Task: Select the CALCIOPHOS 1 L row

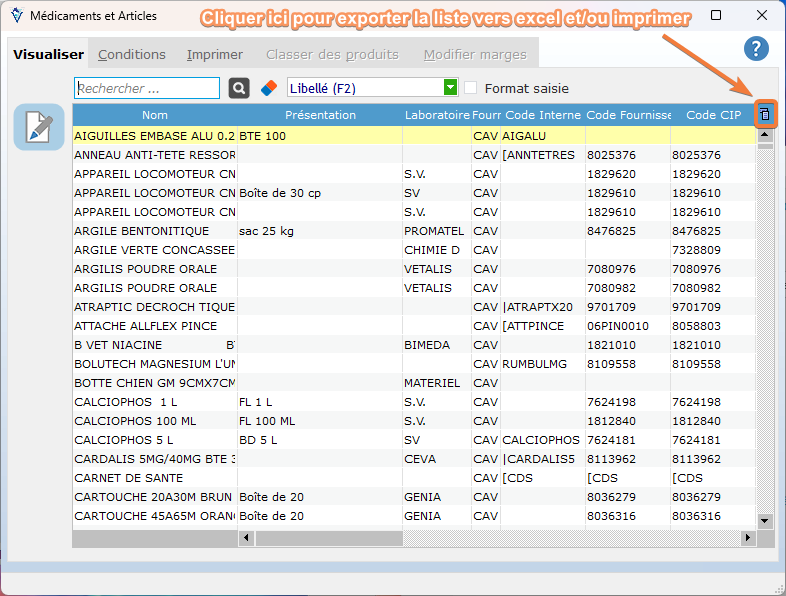Action: coord(414,402)
